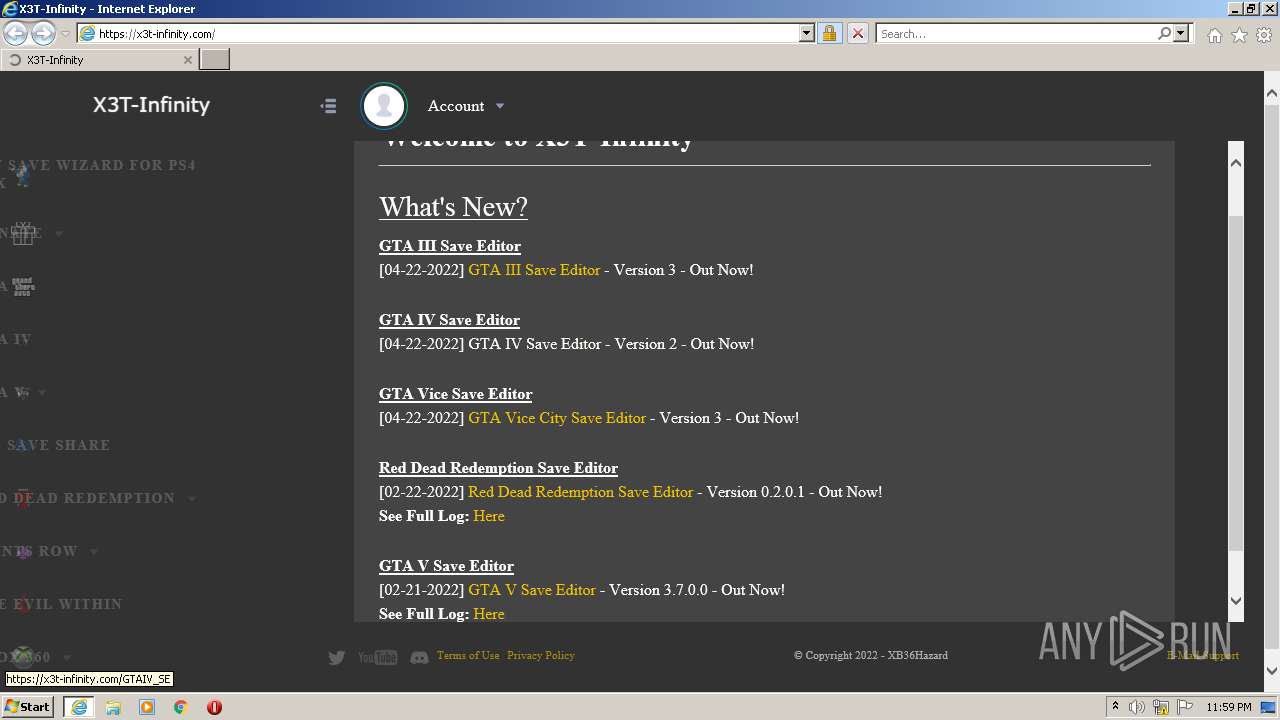Open Privacy Policy footer link
The width and height of the screenshot is (1280, 720).
540,656
